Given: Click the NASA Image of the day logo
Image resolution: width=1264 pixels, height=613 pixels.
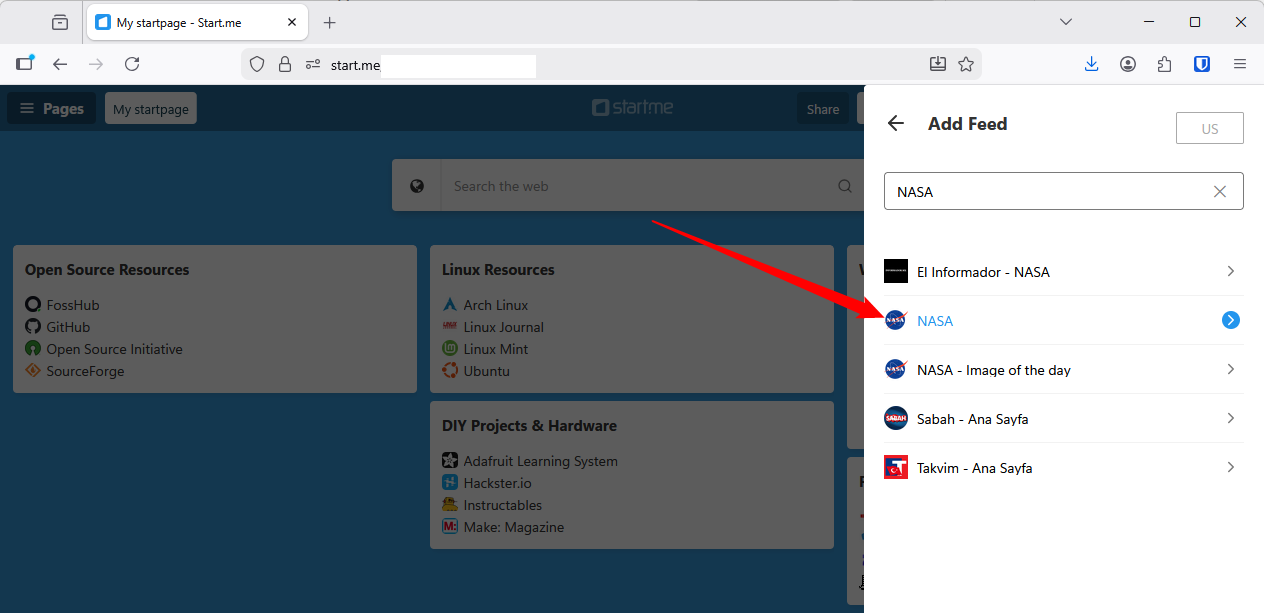Looking at the screenshot, I should pos(895,369).
